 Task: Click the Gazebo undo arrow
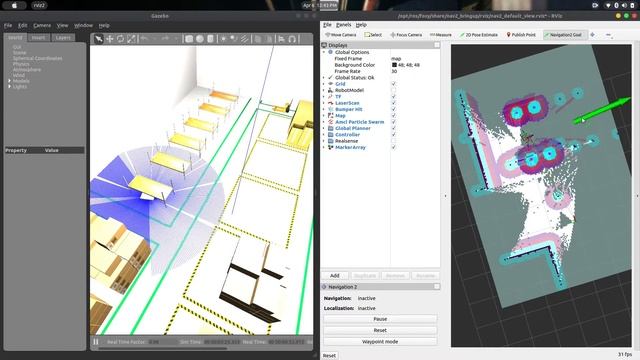(x=144, y=39)
